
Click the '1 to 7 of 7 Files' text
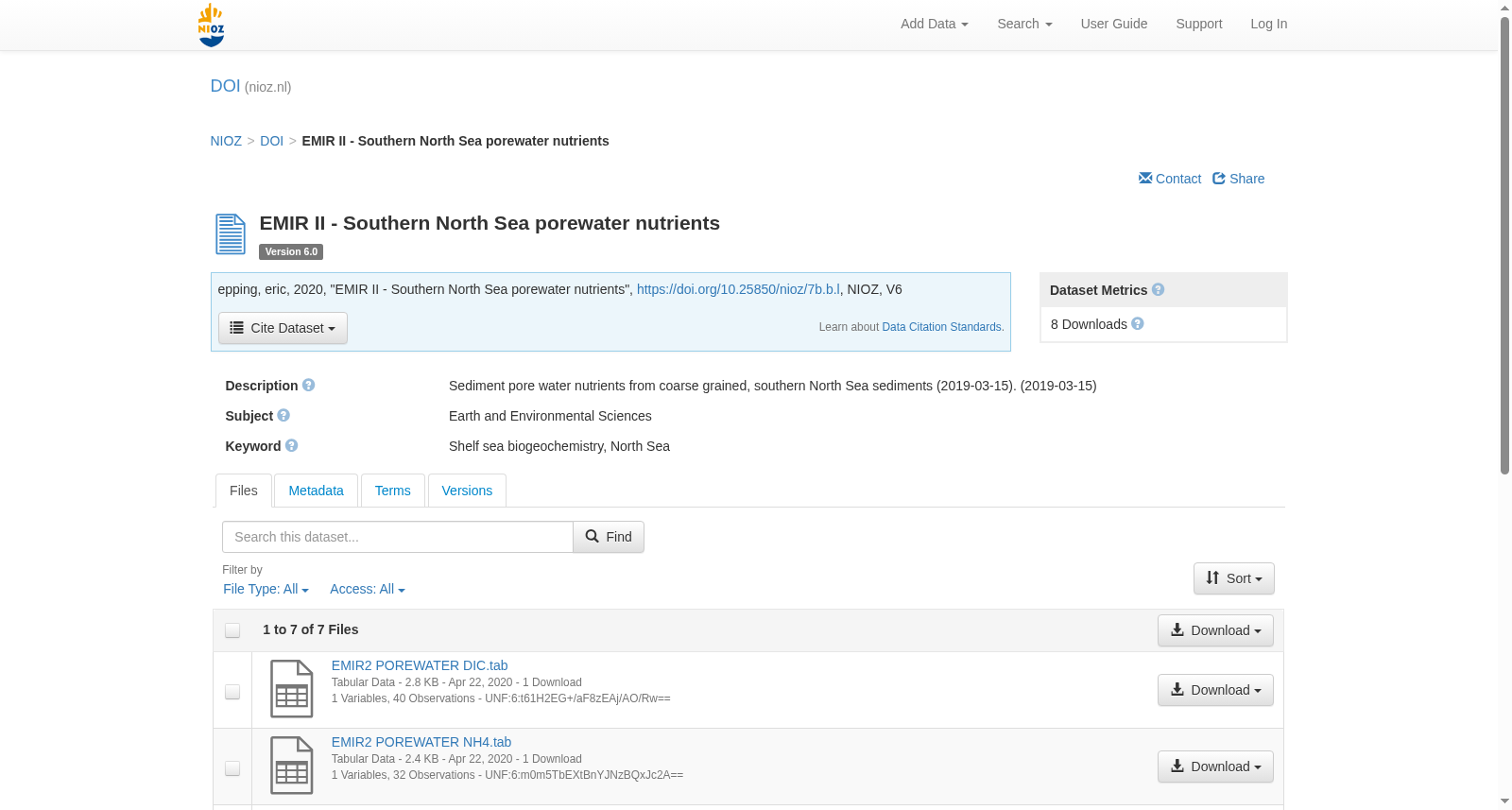click(x=310, y=629)
